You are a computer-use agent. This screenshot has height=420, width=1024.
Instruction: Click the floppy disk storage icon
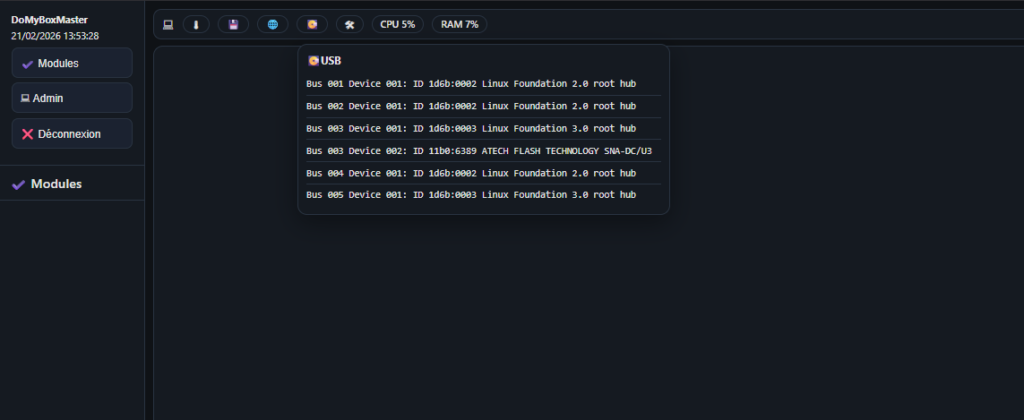pyautogui.click(x=233, y=24)
